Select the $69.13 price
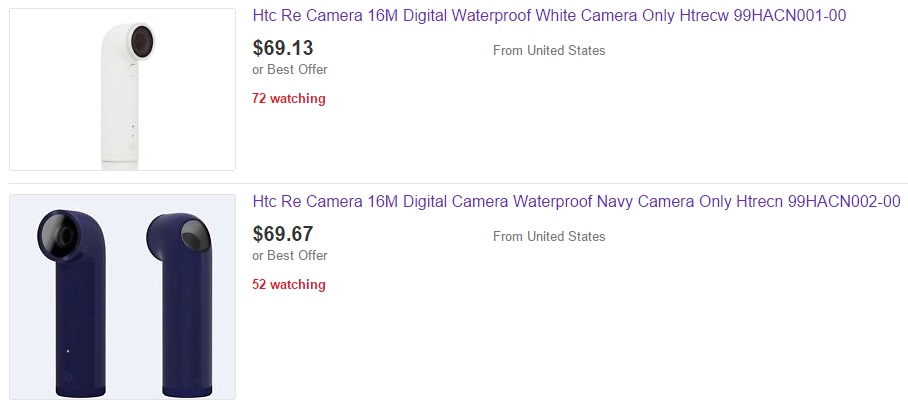Screen dimensions: 908x412 pyautogui.click(x=283, y=48)
